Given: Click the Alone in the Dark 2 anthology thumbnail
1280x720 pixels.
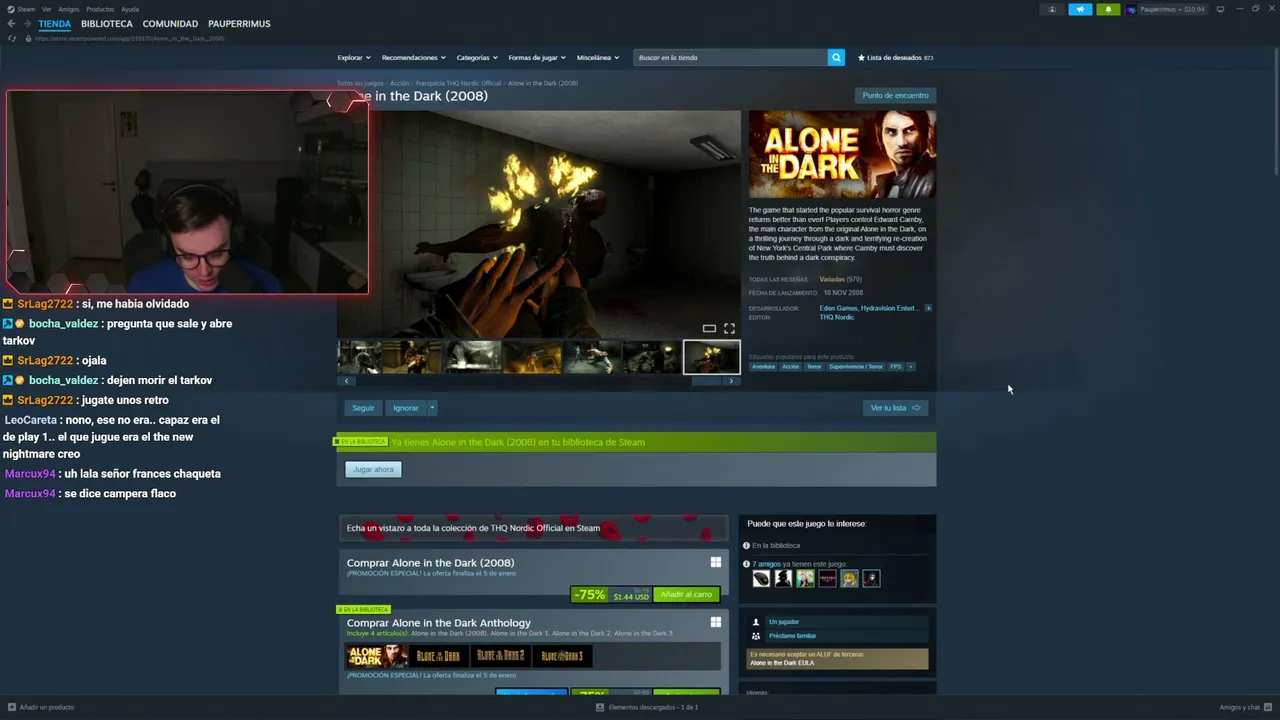Looking at the screenshot, I should coord(500,656).
